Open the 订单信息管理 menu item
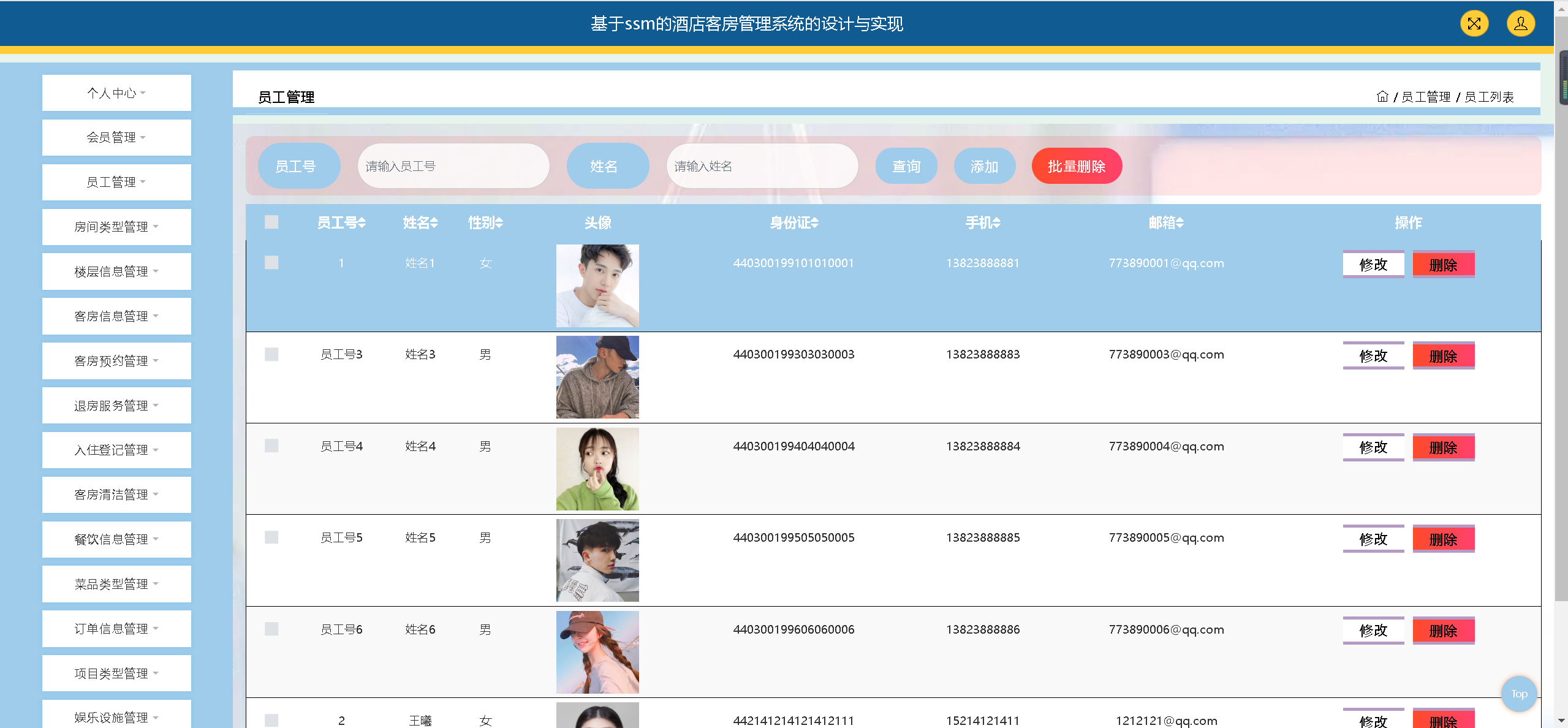Screen dimensions: 1568x728 (116, 629)
